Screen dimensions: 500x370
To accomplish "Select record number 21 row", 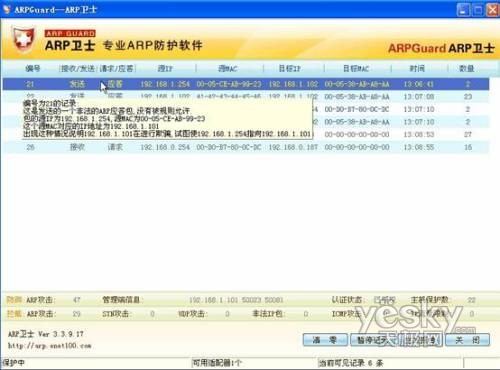I will pyautogui.click(x=246, y=84).
